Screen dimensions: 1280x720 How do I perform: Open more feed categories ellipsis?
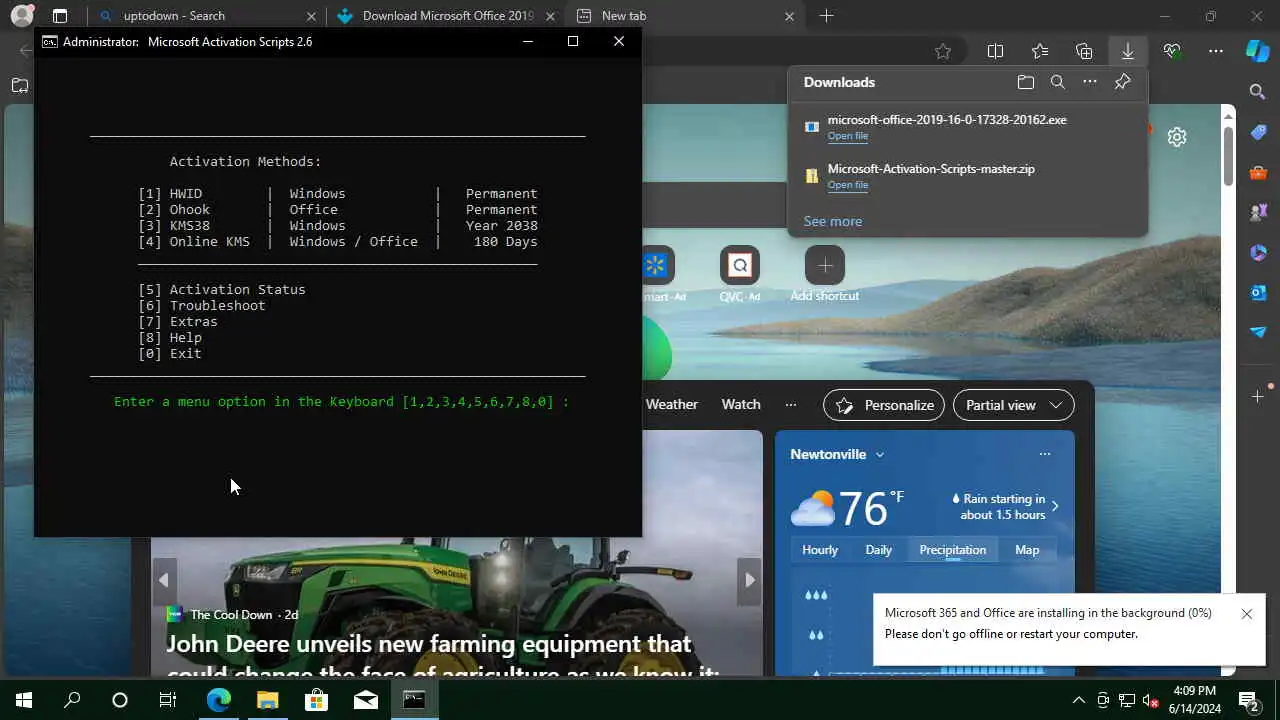[x=791, y=404]
